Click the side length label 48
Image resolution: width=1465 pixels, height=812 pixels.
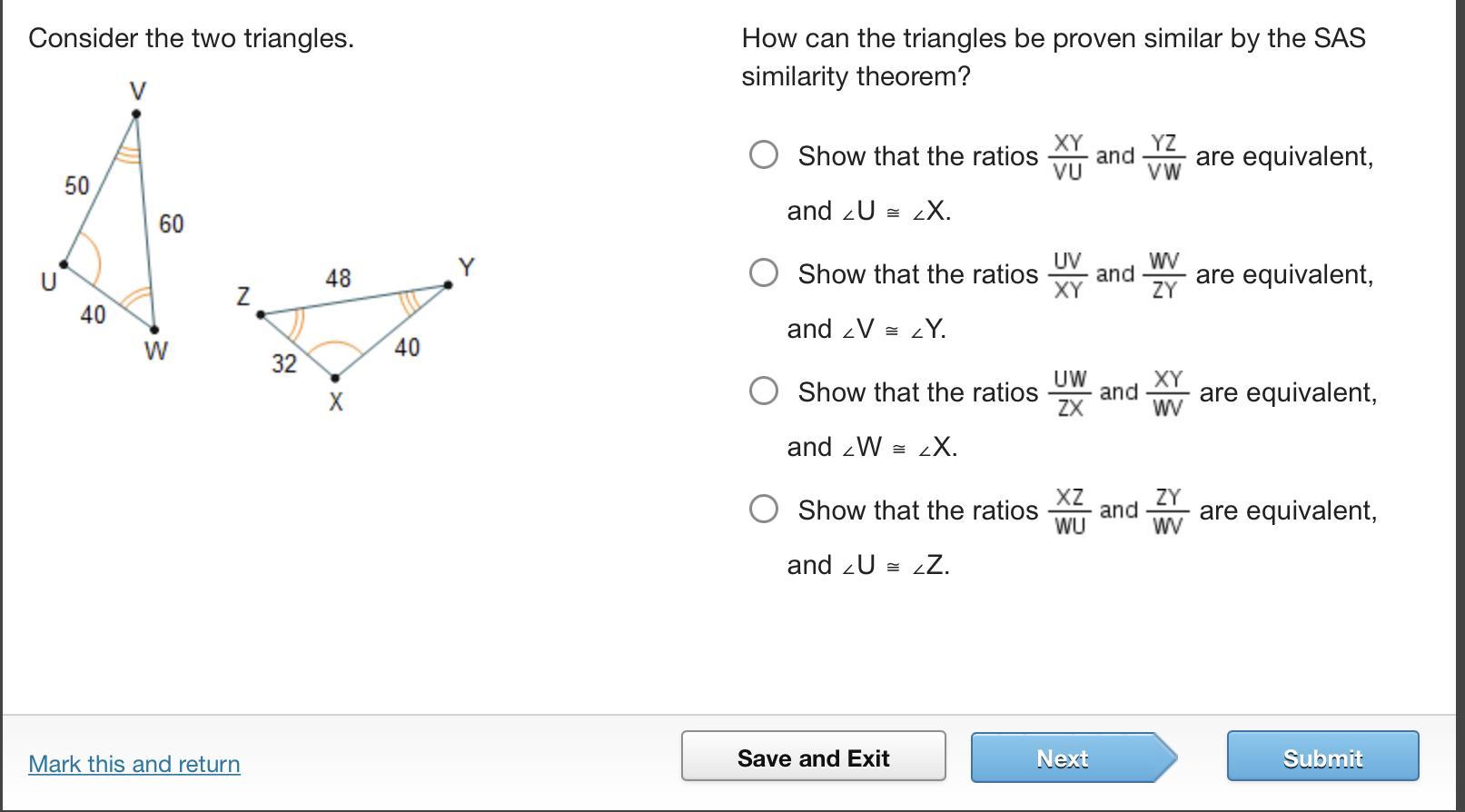(x=338, y=278)
